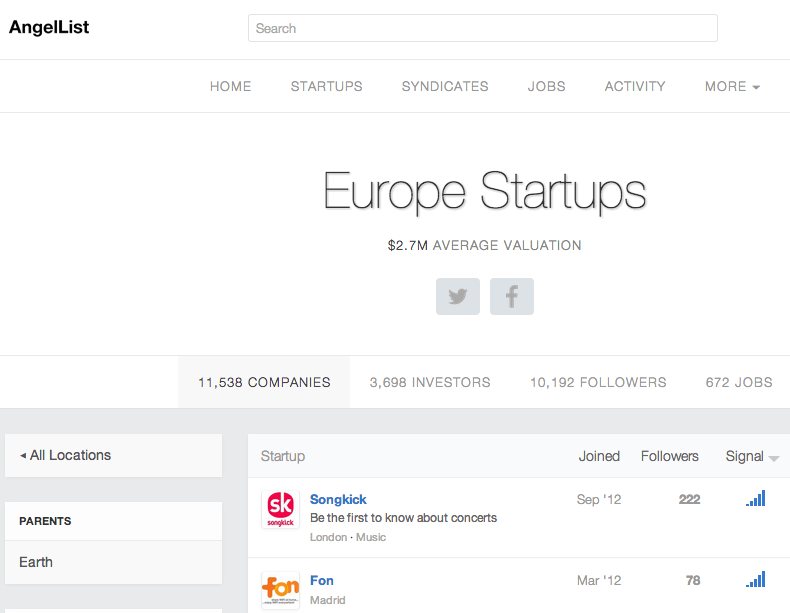The width and height of the screenshot is (790, 613).
Task: Open the Songkick logo thumbnail
Action: [x=281, y=509]
